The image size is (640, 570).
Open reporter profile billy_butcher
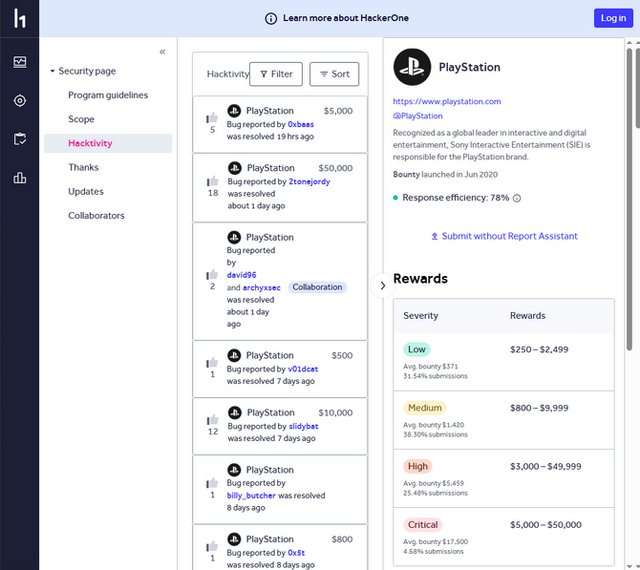tap(251, 495)
